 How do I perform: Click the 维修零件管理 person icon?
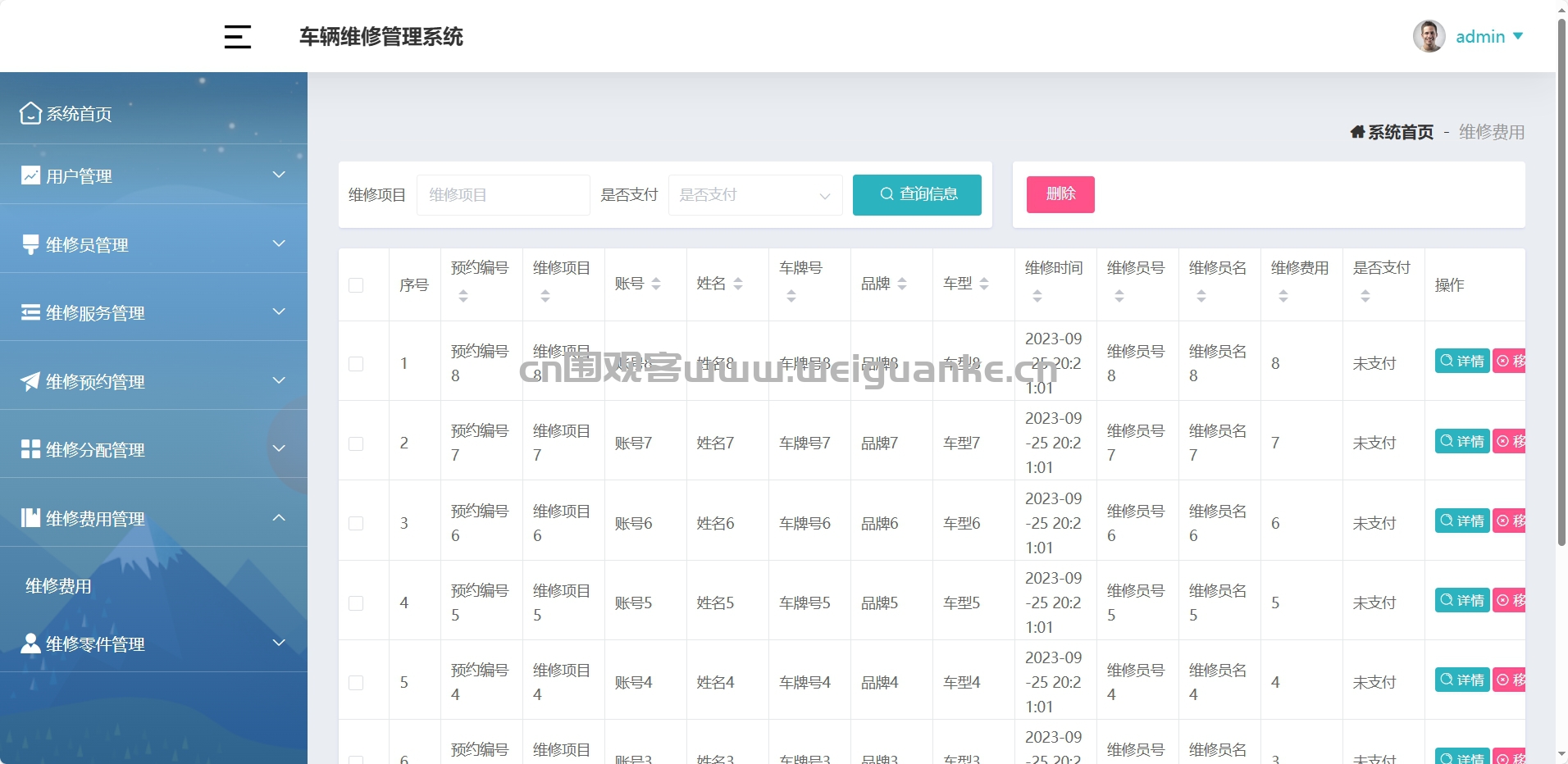point(30,643)
